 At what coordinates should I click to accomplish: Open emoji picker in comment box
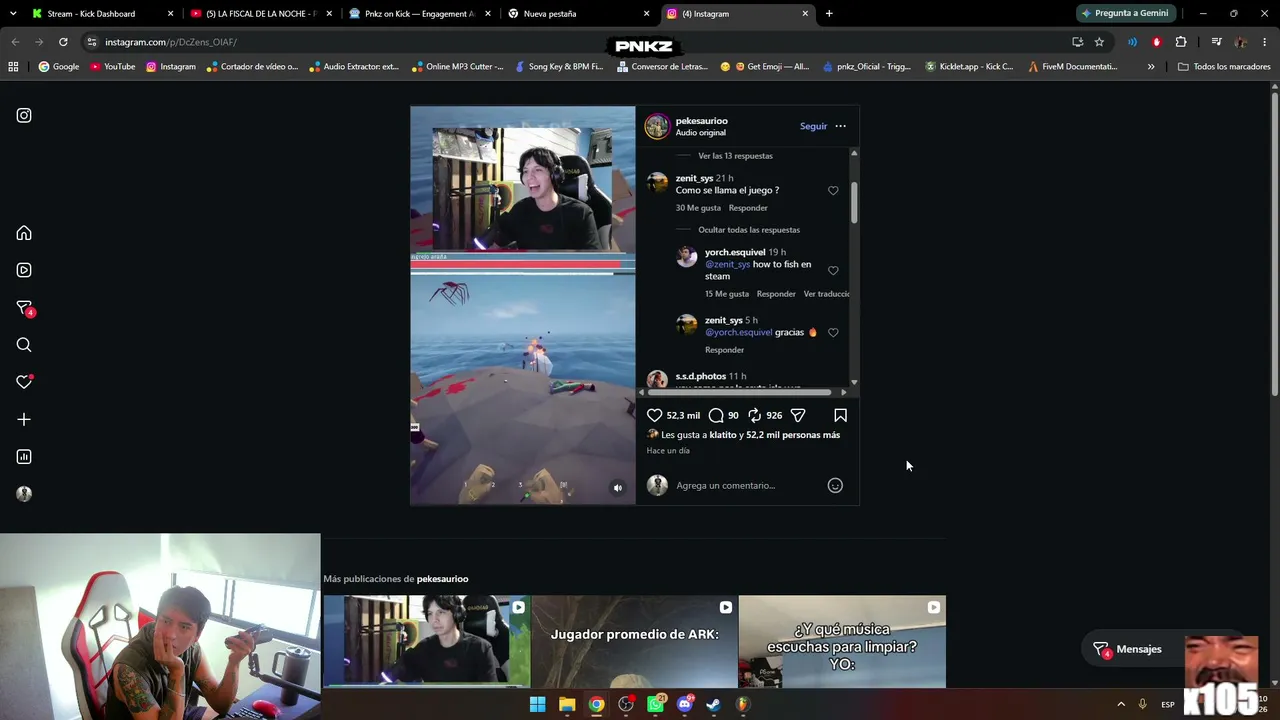[835, 485]
